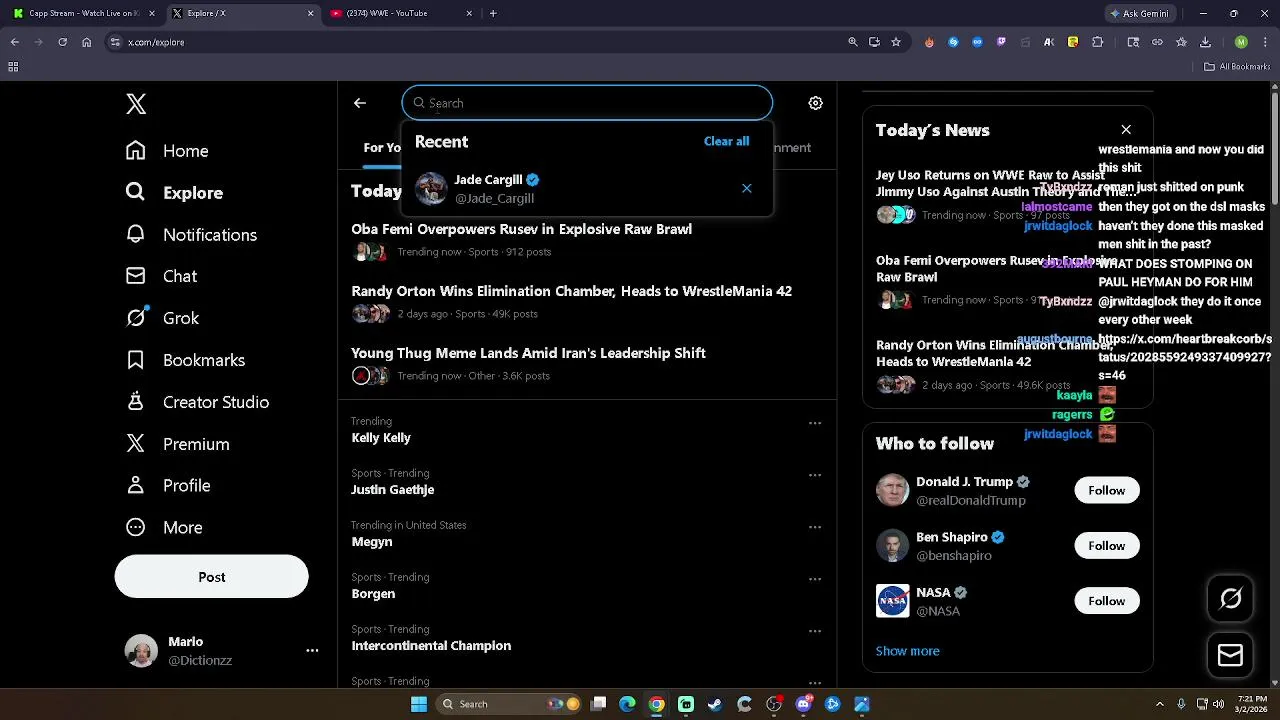
Task: Click the Post button
Action: (x=212, y=577)
